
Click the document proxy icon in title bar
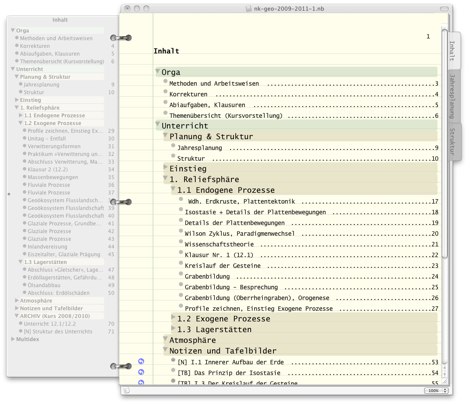[x=248, y=9]
